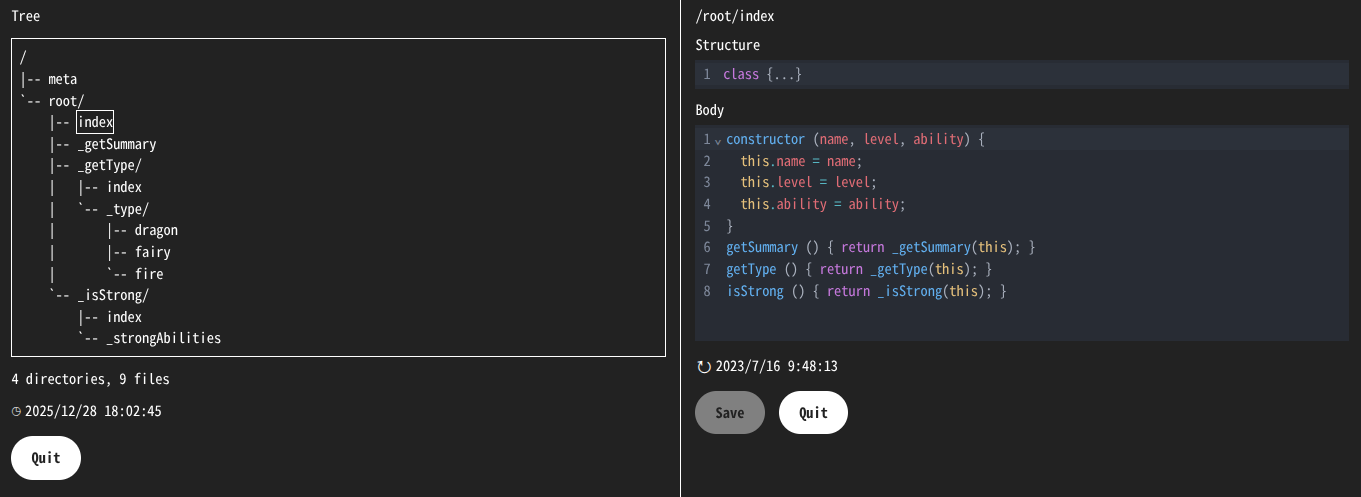Viewport: 1361px width, 497px height.
Task: Click the getSummary () method line
Action: pyautogui.click(x=880, y=247)
